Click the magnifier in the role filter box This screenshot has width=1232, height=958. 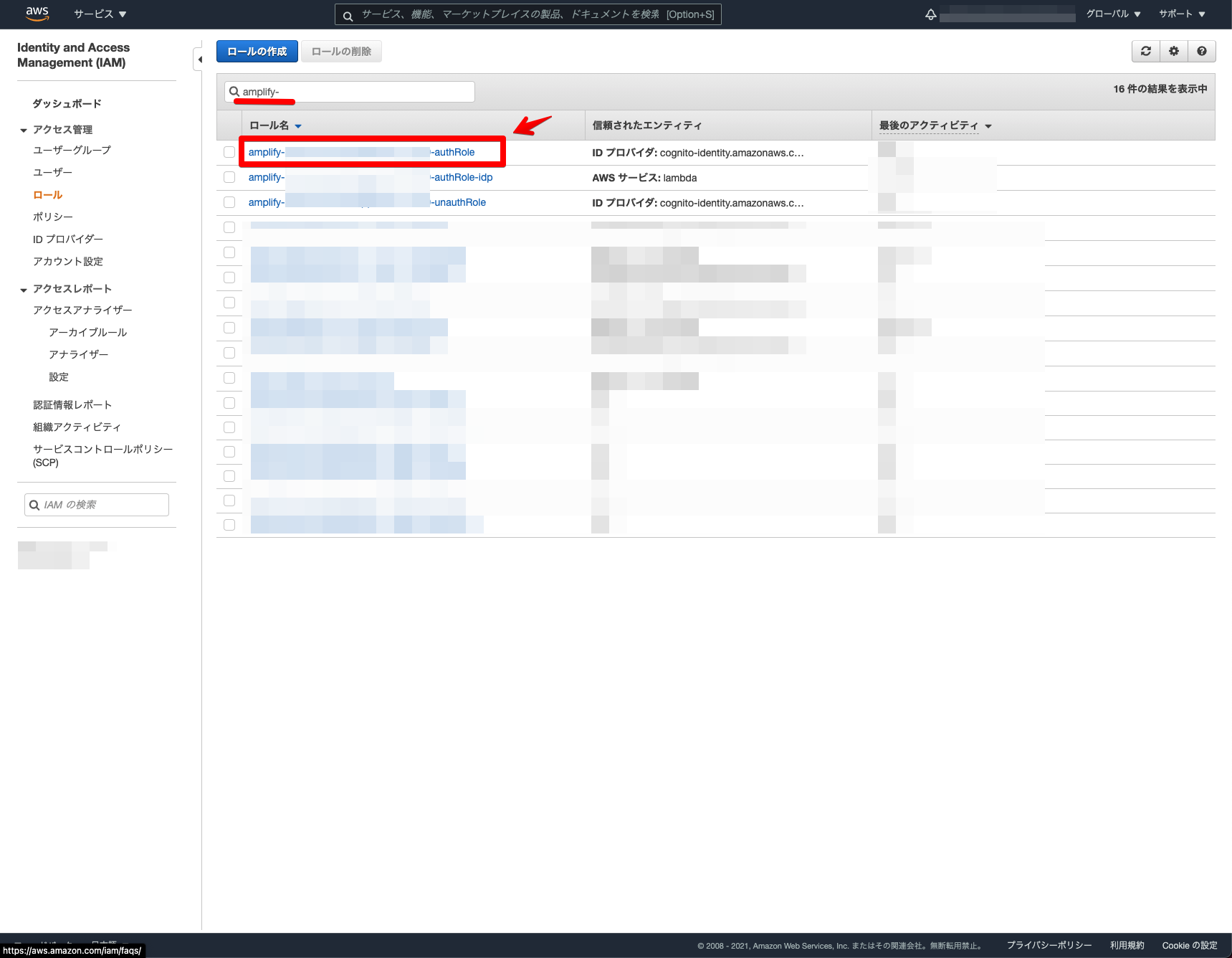[x=234, y=91]
